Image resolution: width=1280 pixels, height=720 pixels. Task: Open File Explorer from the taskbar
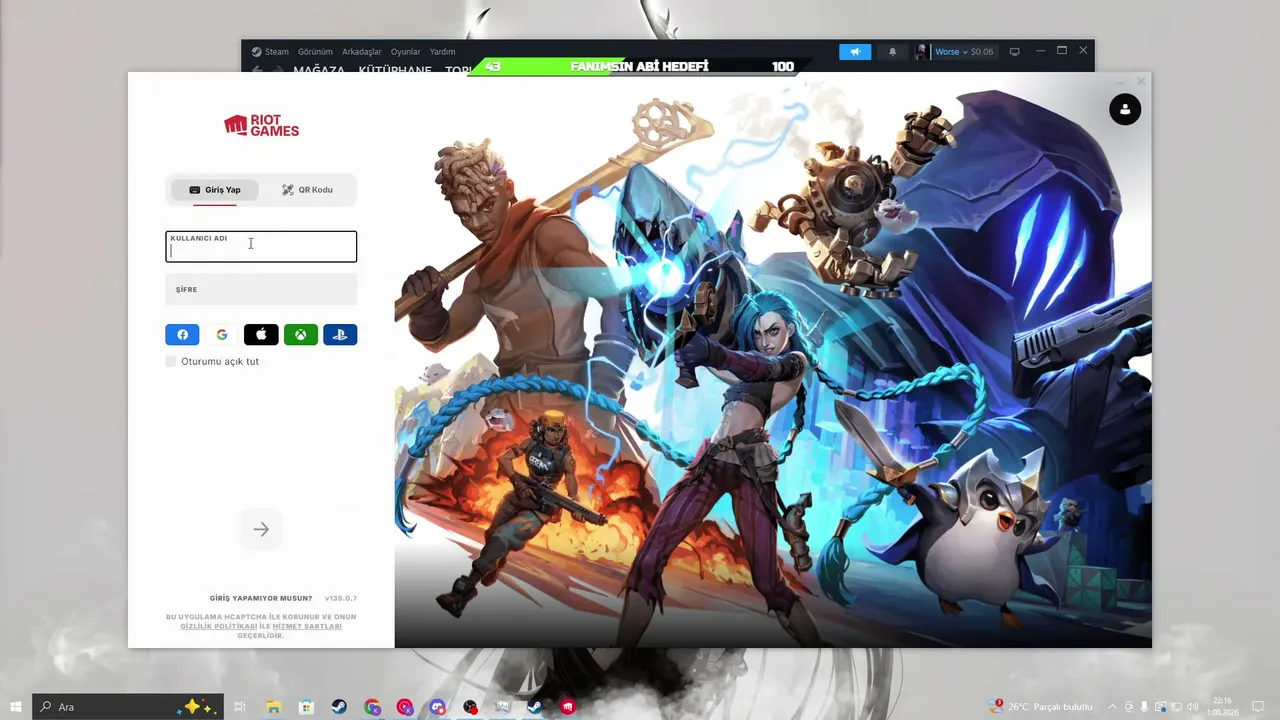(273, 707)
